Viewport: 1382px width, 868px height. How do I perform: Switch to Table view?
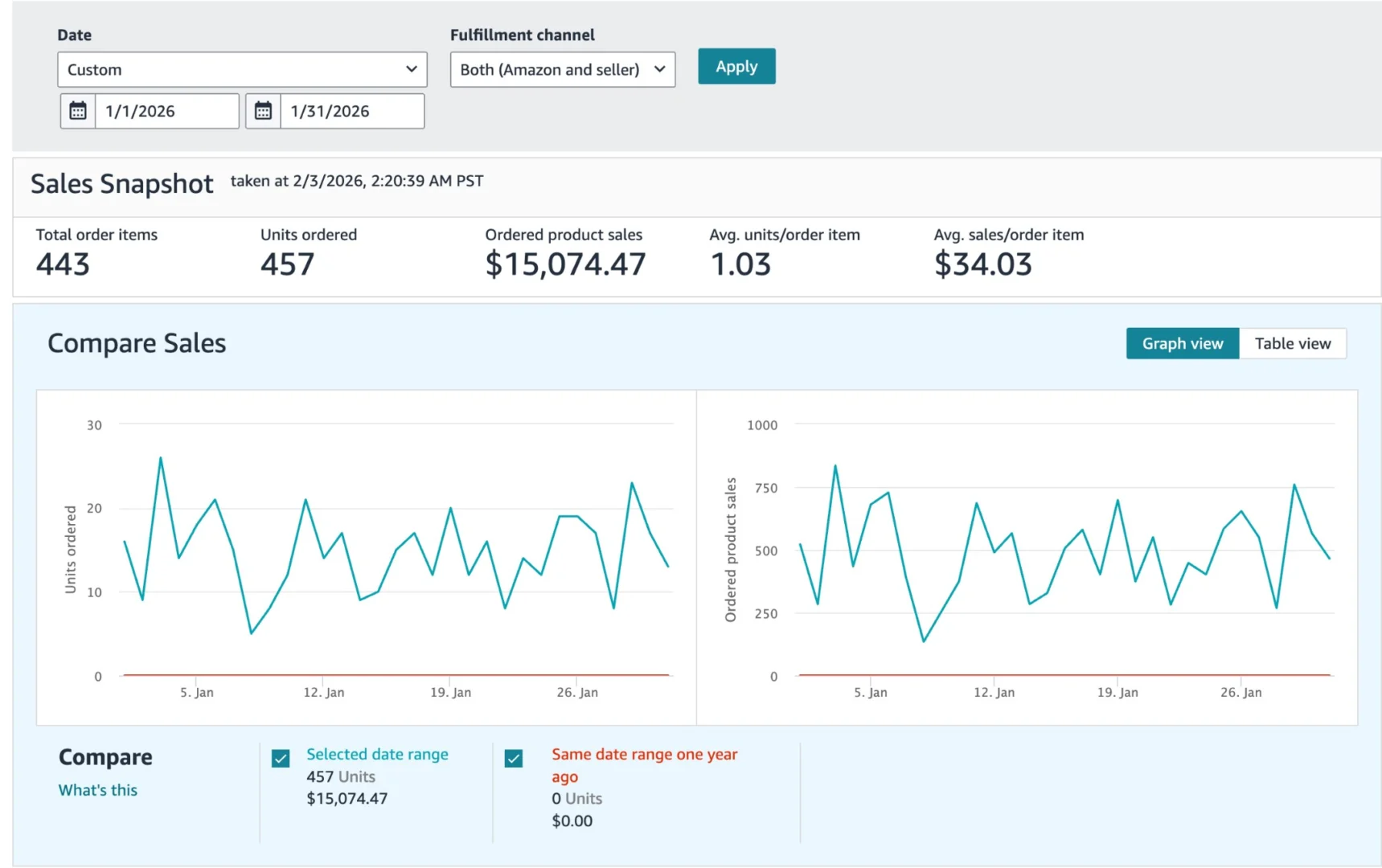[1292, 344]
